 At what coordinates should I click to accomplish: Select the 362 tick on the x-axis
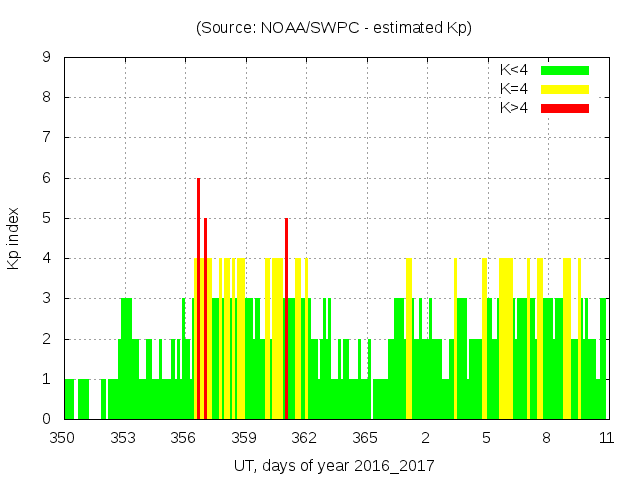click(304, 437)
